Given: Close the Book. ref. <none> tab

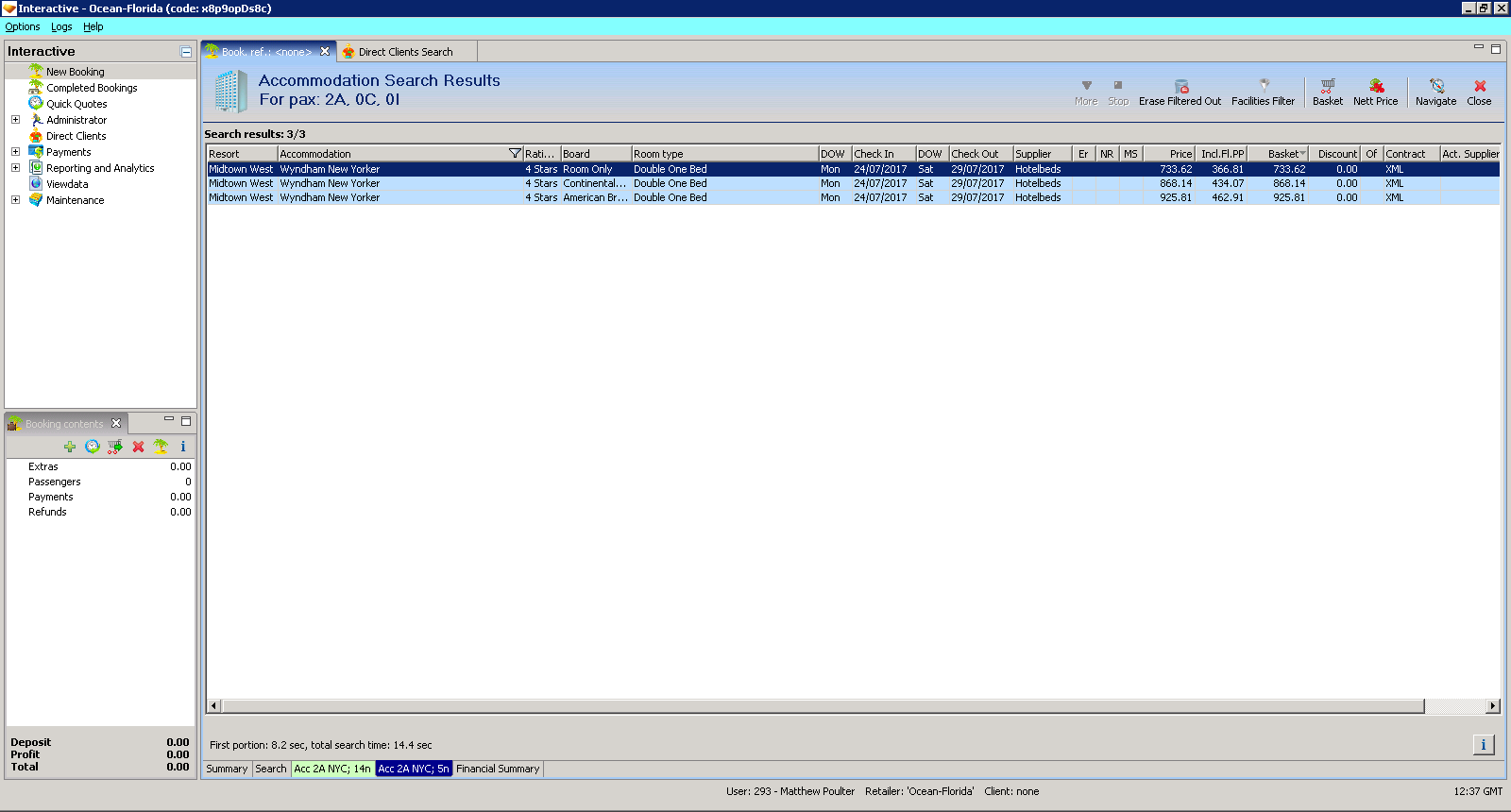Looking at the screenshot, I should [325, 52].
